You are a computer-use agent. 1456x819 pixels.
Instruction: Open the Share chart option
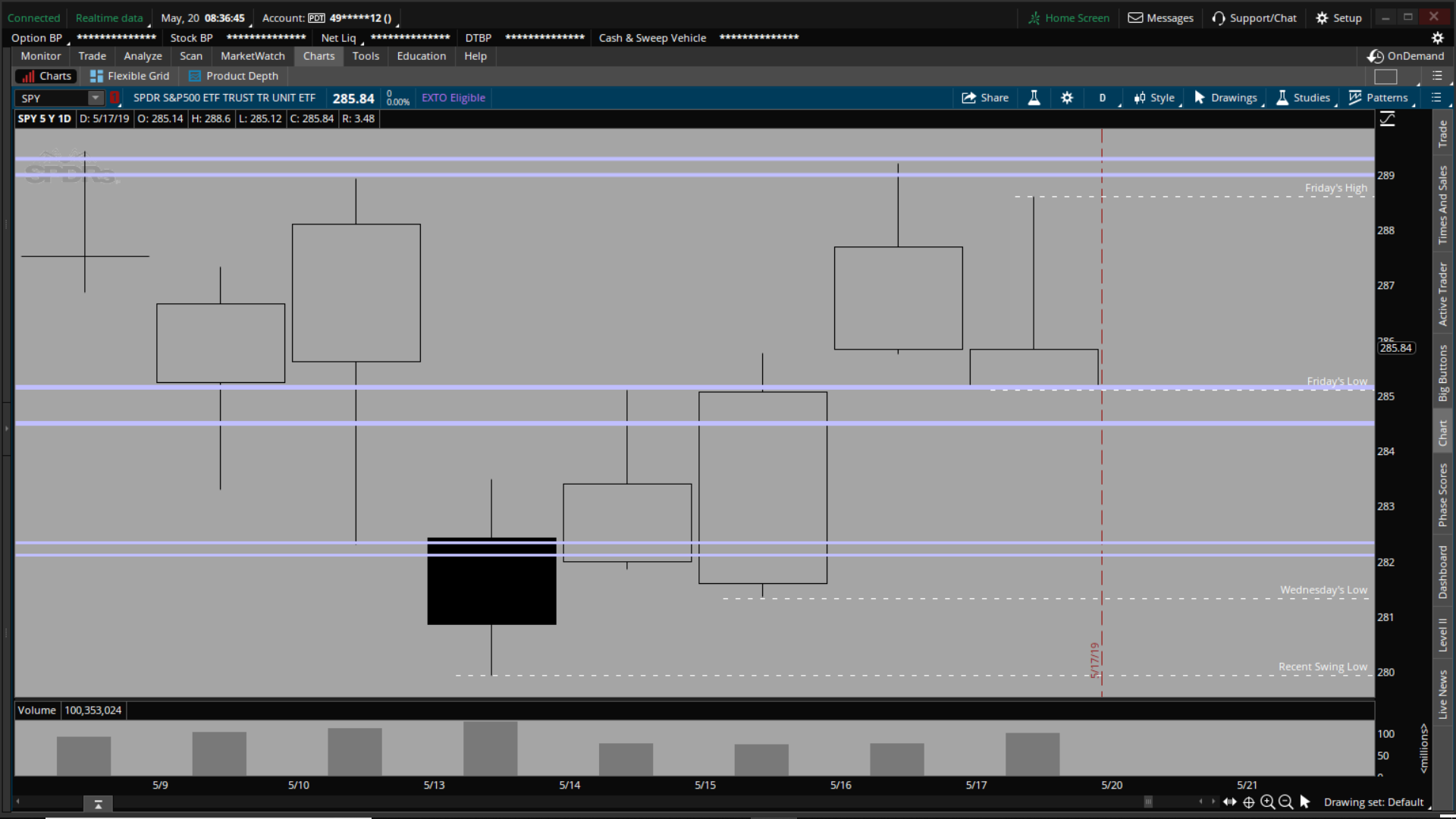984,98
